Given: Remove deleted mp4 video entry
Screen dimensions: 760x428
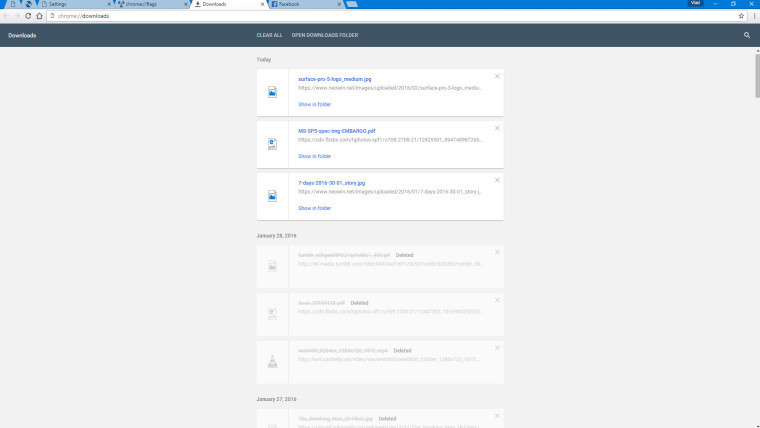Looking at the screenshot, I should coord(497,348).
